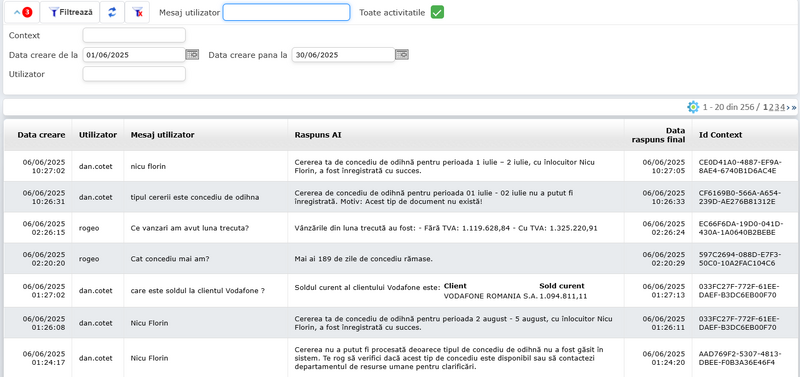
Task: Jump to next page with single arrow
Action: tap(788, 107)
